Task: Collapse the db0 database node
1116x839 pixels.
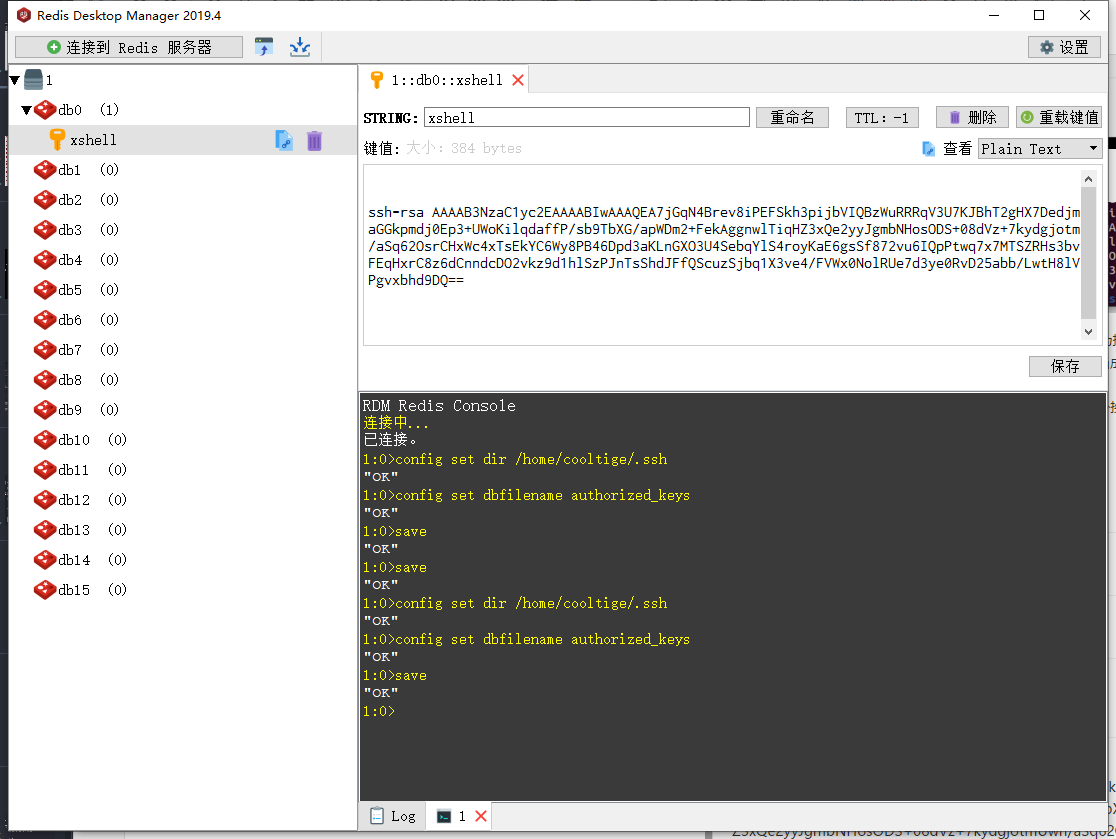Action: tap(26, 110)
